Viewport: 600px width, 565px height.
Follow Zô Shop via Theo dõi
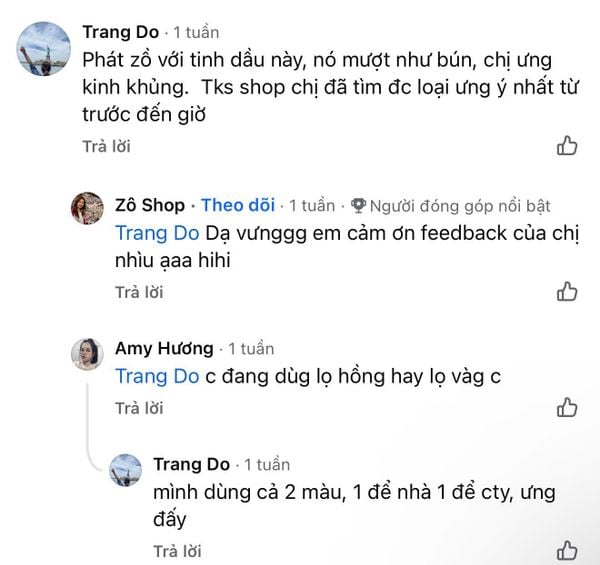(x=238, y=205)
